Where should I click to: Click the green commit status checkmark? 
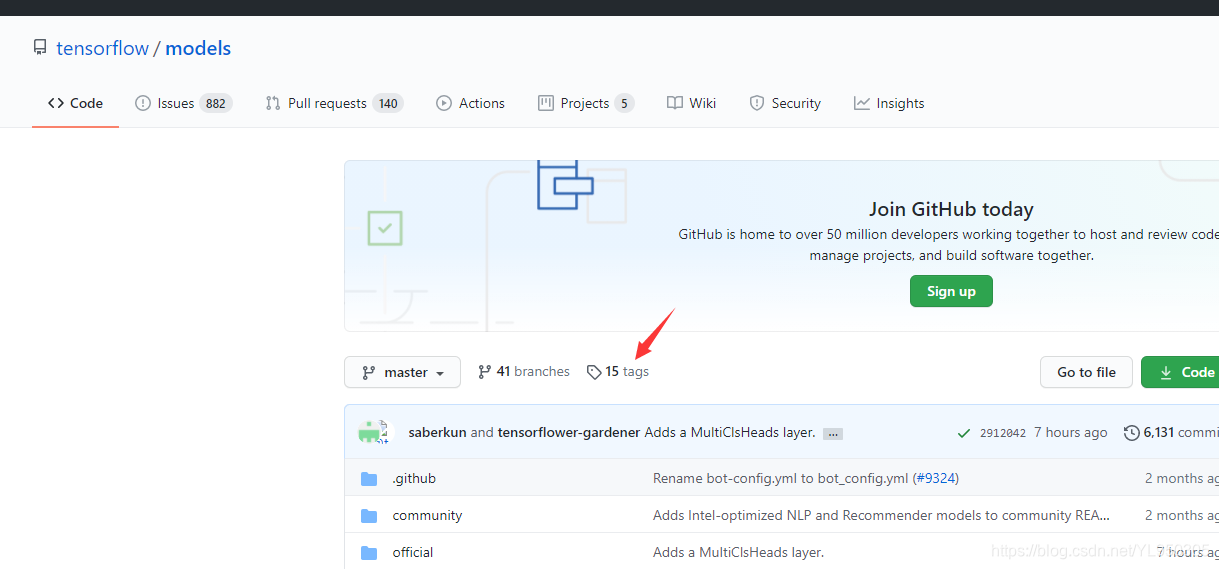click(x=964, y=433)
